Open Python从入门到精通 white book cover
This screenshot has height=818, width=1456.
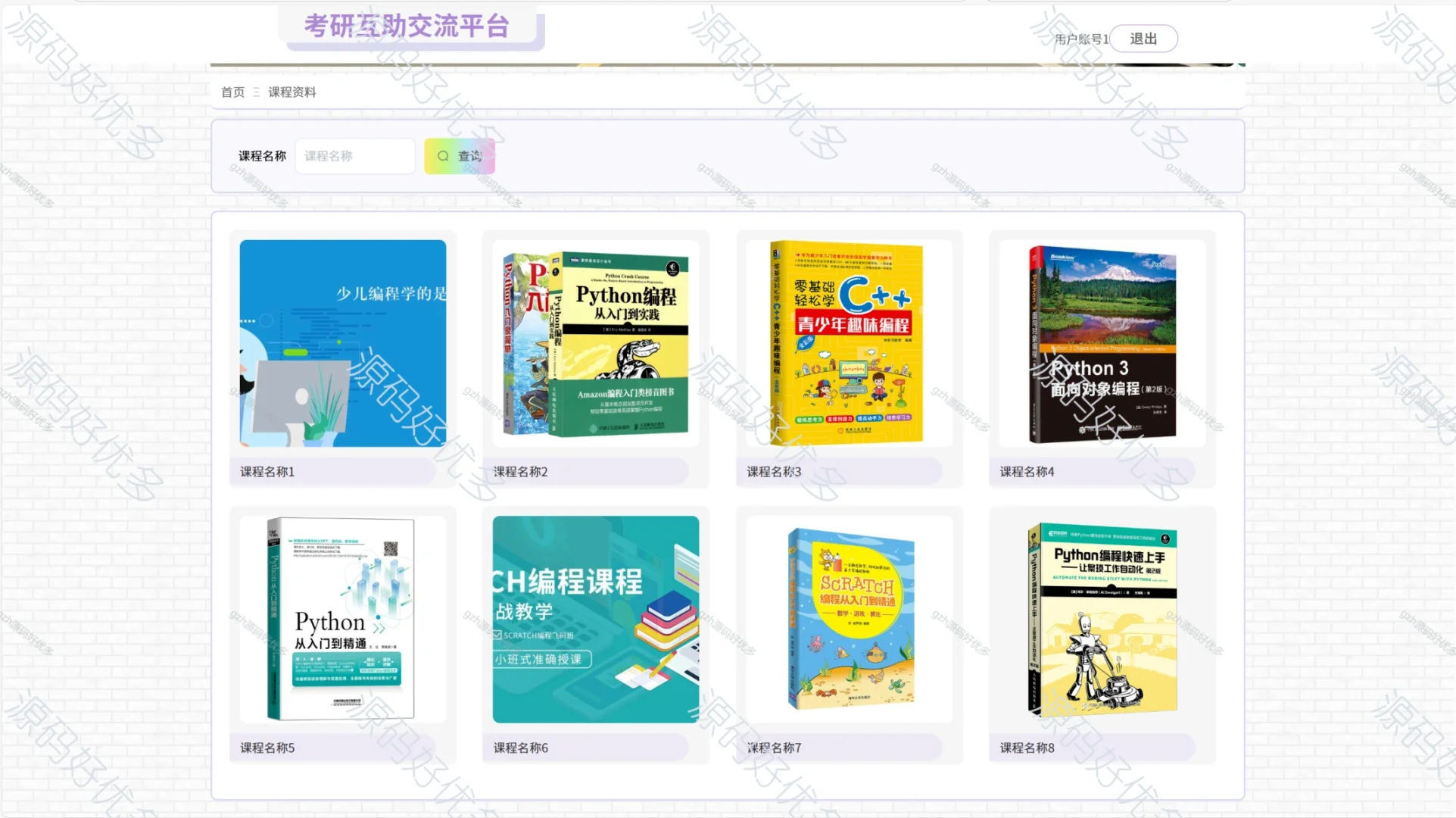pyautogui.click(x=342, y=619)
